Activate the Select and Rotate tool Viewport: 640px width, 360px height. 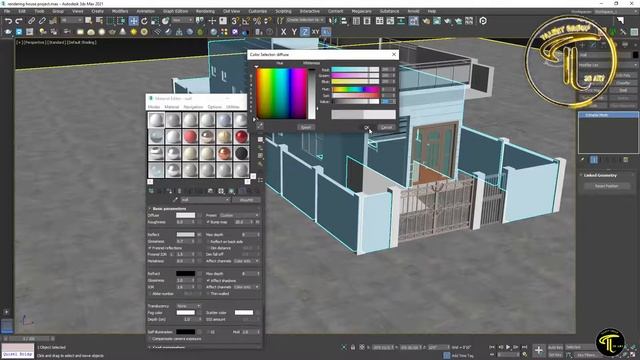click(x=144, y=21)
